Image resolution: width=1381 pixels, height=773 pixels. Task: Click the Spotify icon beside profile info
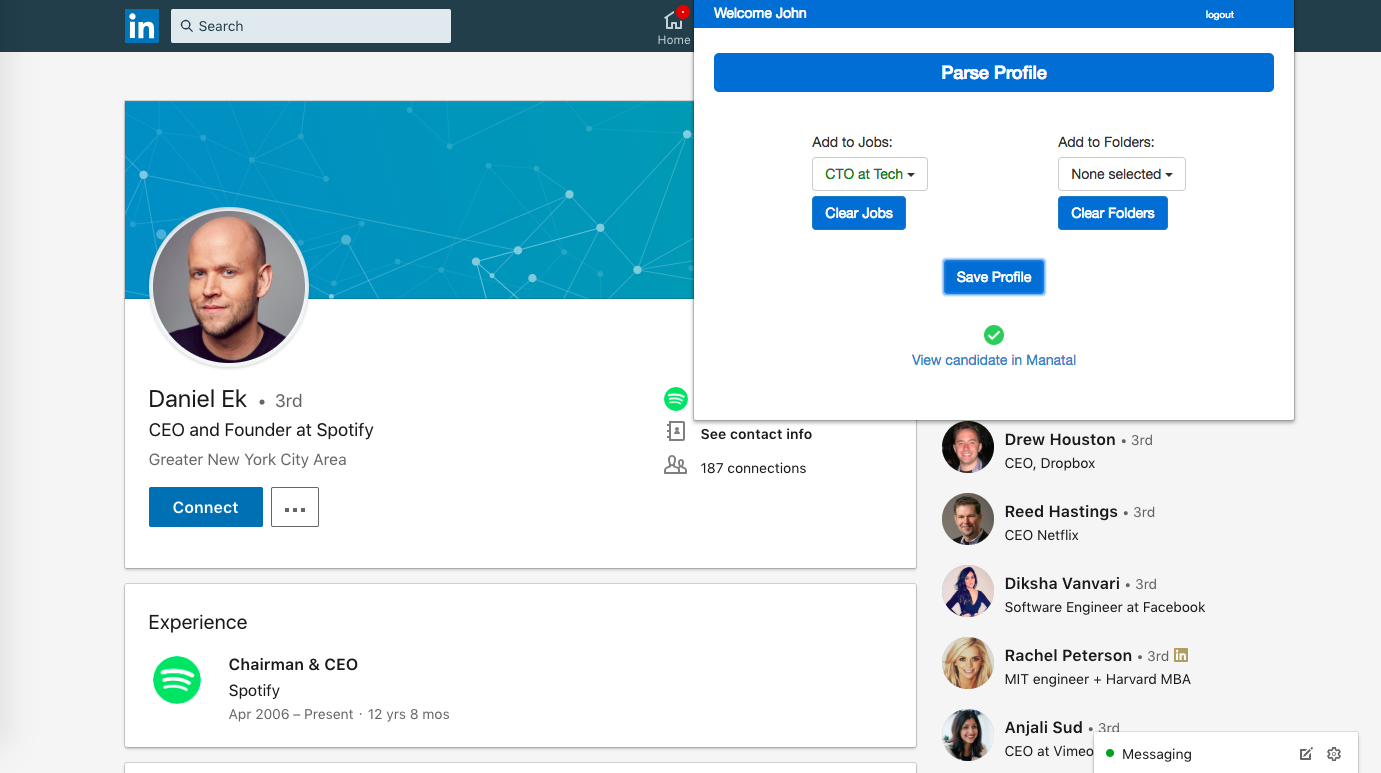coord(676,399)
